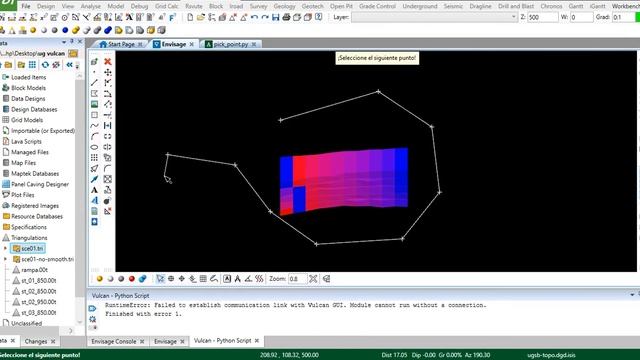Screen dimensions: 640x360
Task: Open the Design menu
Action: click(46, 6)
